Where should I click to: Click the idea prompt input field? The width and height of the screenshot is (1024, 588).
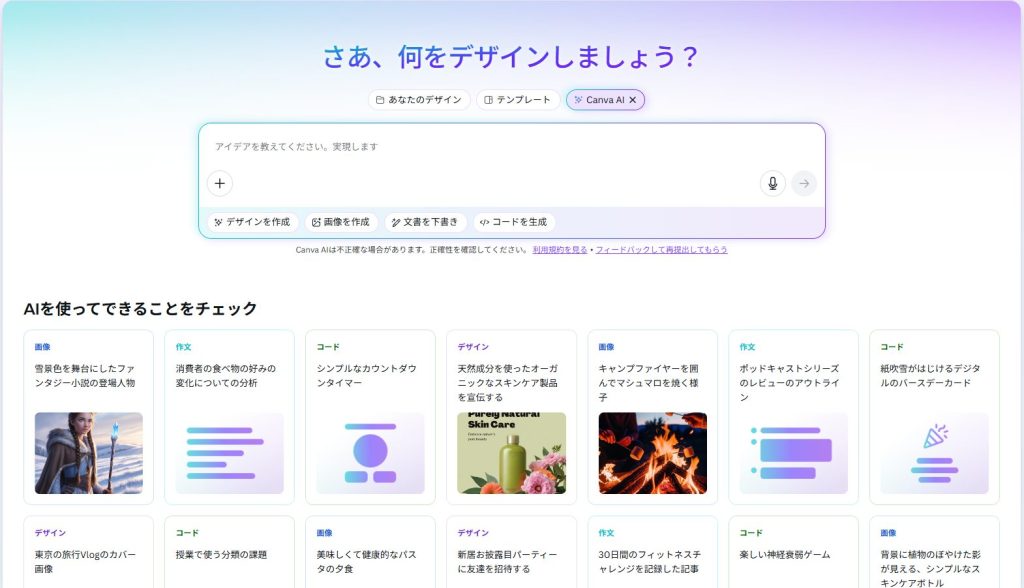point(450,150)
